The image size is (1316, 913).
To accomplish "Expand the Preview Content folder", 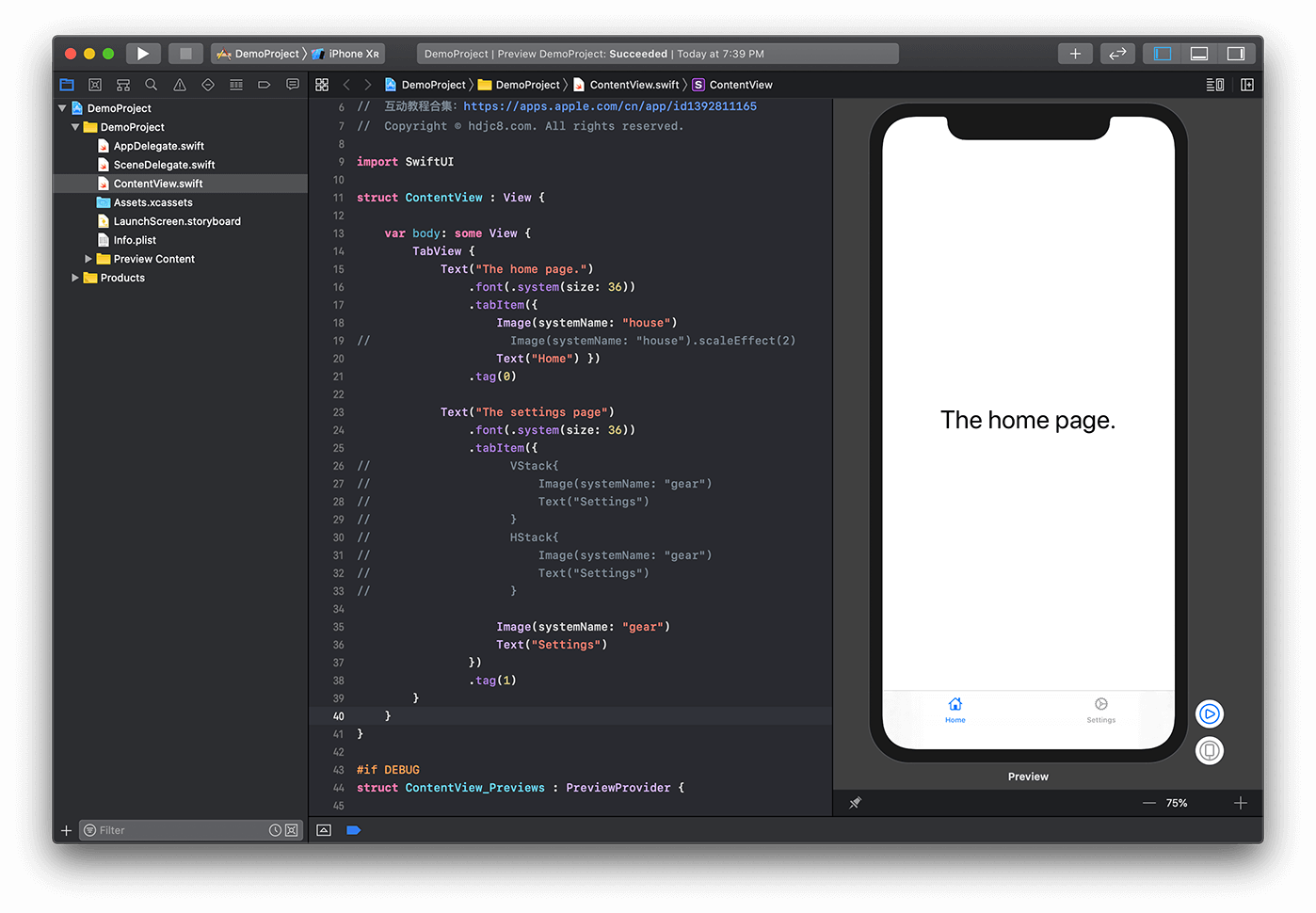I will coord(88,259).
